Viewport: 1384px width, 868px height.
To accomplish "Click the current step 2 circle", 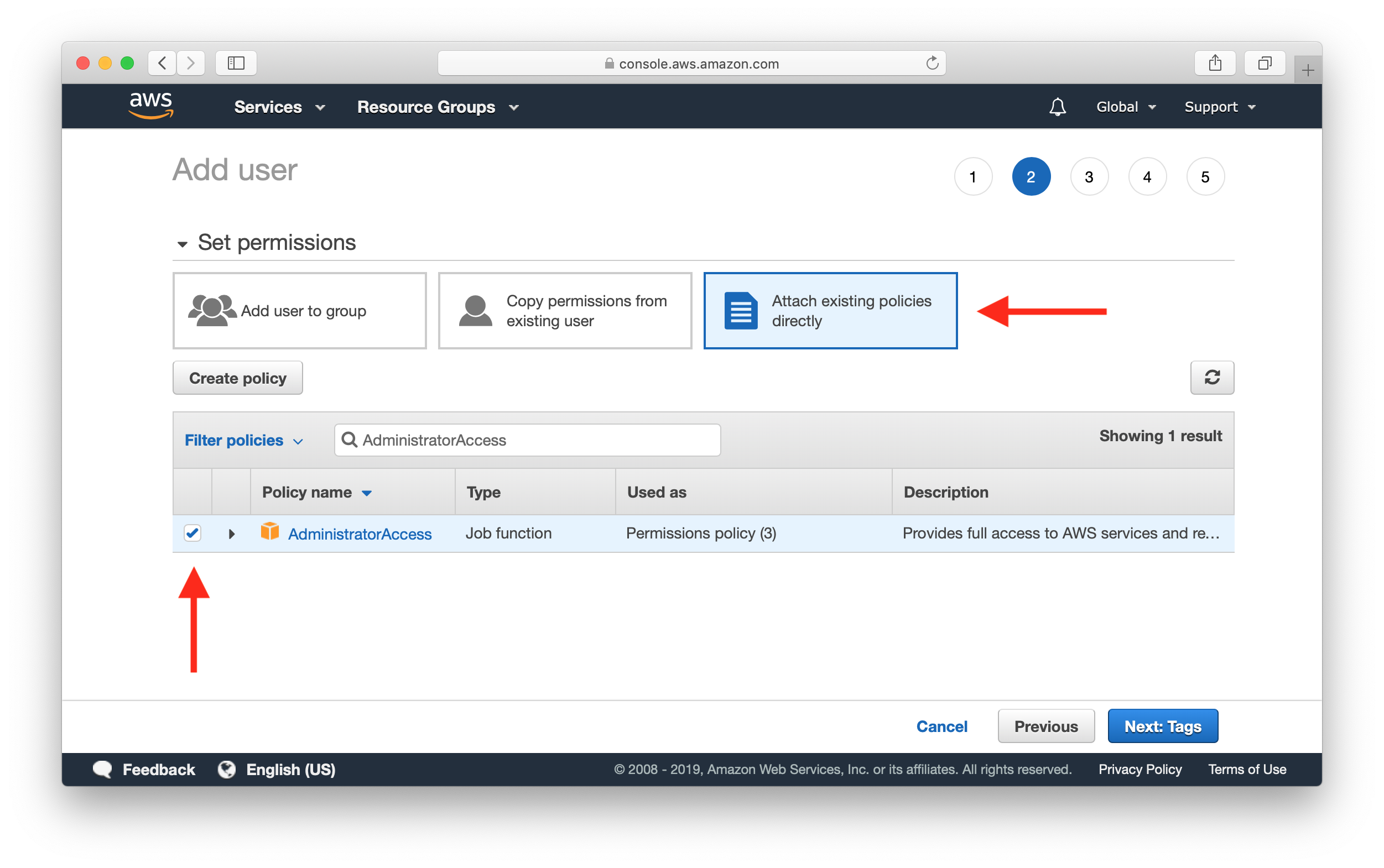I will click(x=1031, y=177).
